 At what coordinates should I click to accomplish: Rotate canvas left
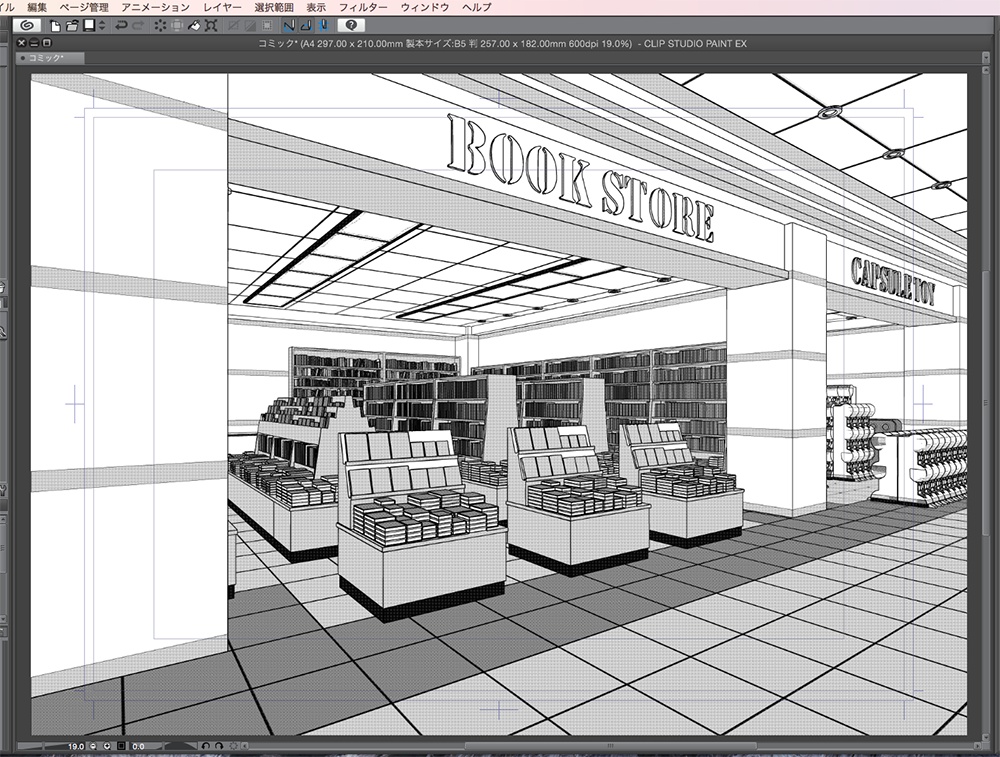point(205,746)
